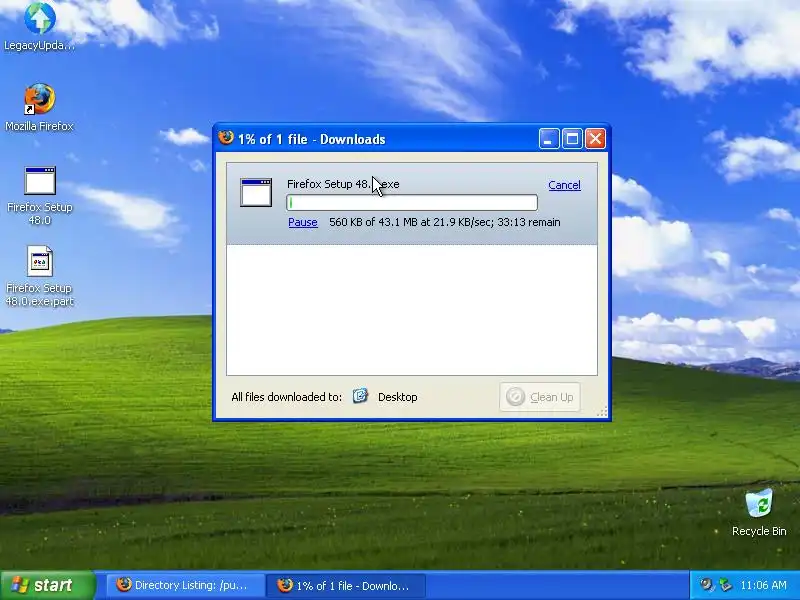
Task: Switch to Directory Listing taskbar window
Action: coord(186,585)
